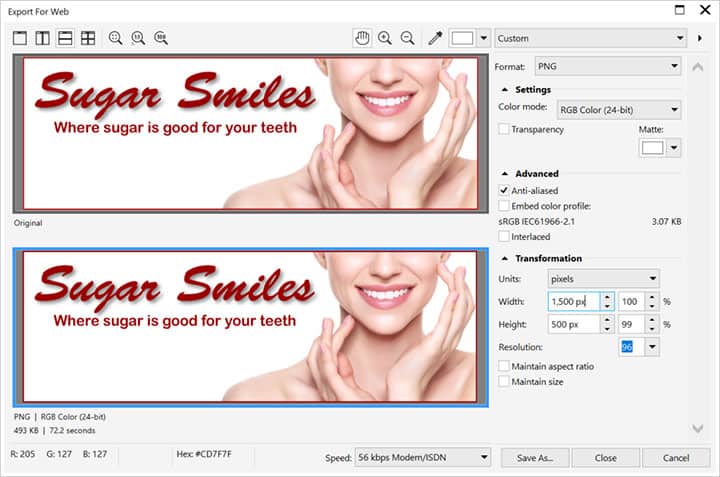Enable the Interlaced checkbox
720x477 pixels.
tap(504, 237)
